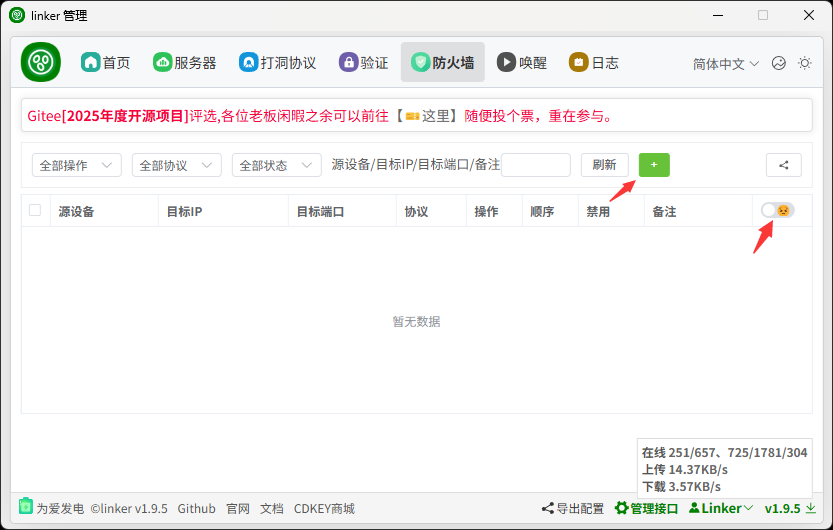Toggle the firewall switch in table header
The image size is (833, 530).
pos(777,210)
